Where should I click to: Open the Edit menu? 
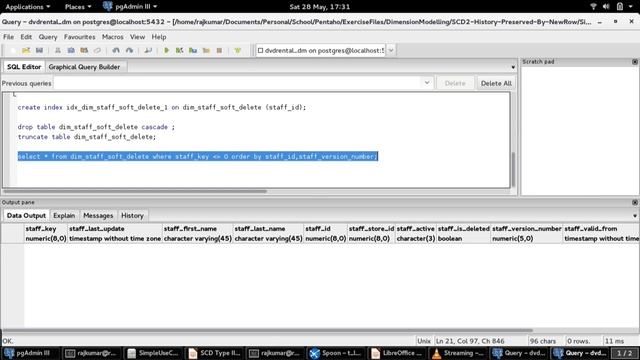click(26, 37)
